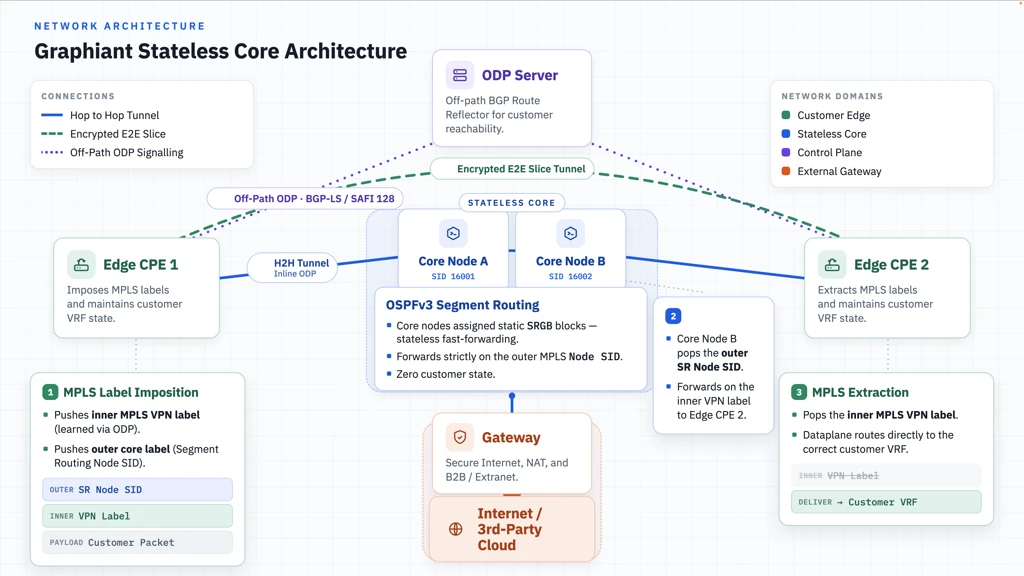This screenshot has height=576, width=1024.
Task: Click the Core Node A name
Action: click(x=453, y=261)
